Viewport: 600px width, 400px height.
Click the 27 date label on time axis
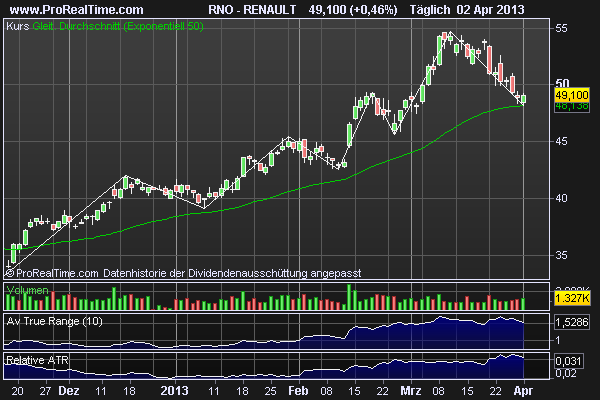click(45, 391)
